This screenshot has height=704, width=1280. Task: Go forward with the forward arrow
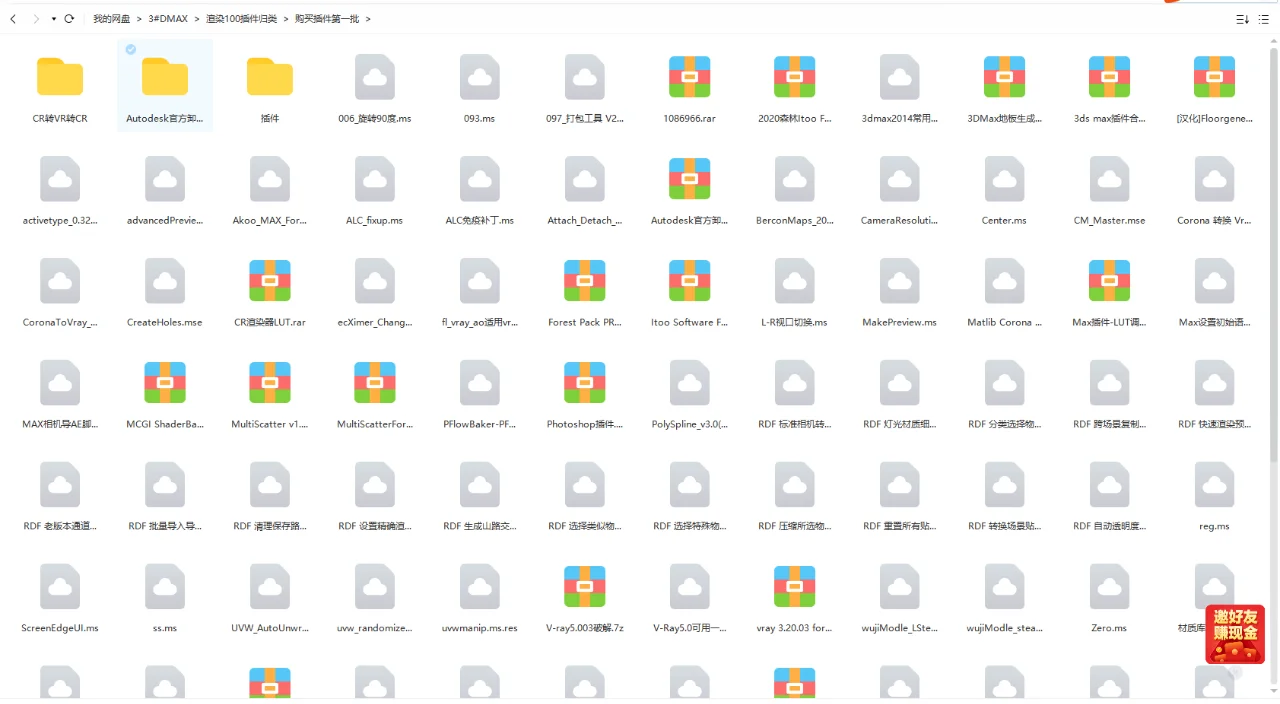click(36, 19)
